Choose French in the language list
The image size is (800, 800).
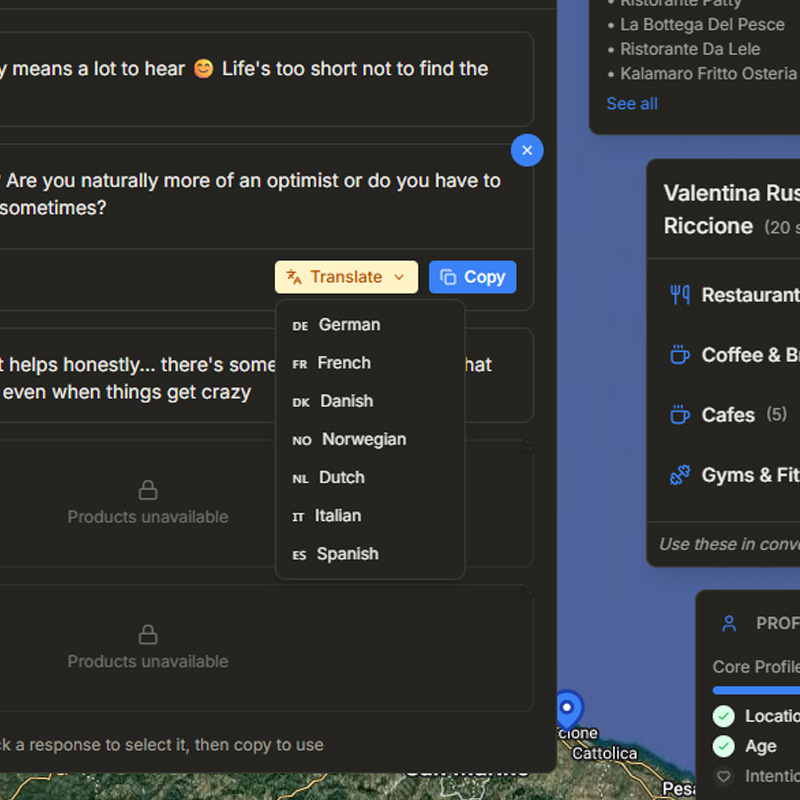pyautogui.click(x=343, y=363)
